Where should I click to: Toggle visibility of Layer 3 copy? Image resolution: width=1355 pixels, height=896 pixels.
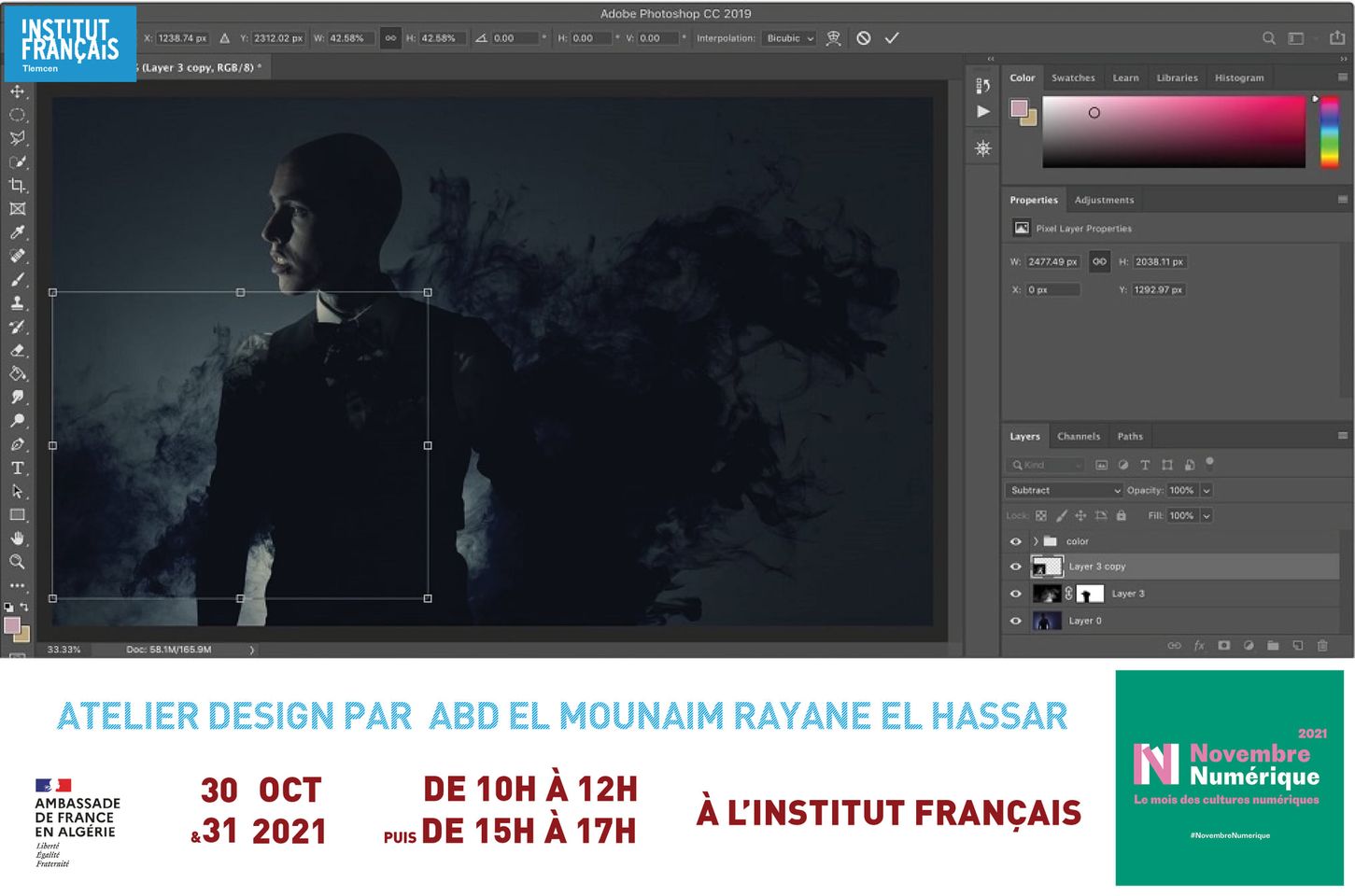click(x=1016, y=567)
